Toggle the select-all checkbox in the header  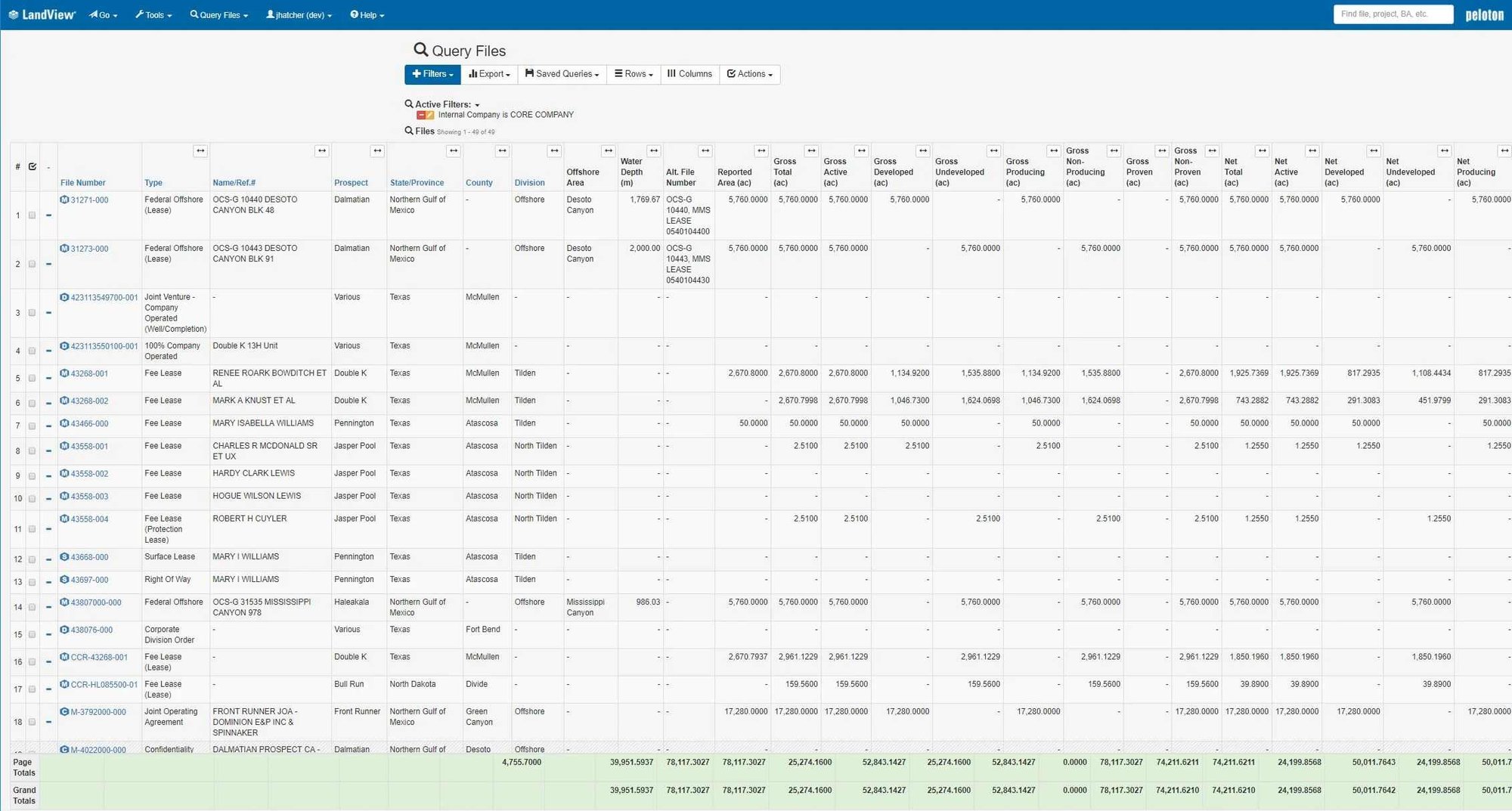point(33,166)
